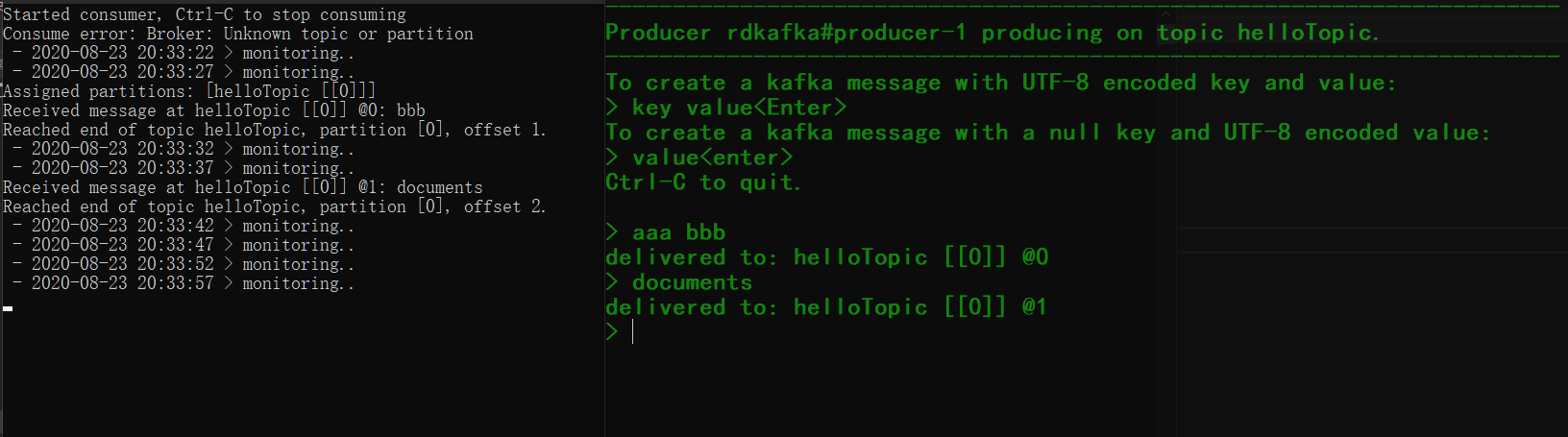
Task: Click the "Assigned partitions: [helloTopic [[0]]]" line
Action: click(189, 91)
